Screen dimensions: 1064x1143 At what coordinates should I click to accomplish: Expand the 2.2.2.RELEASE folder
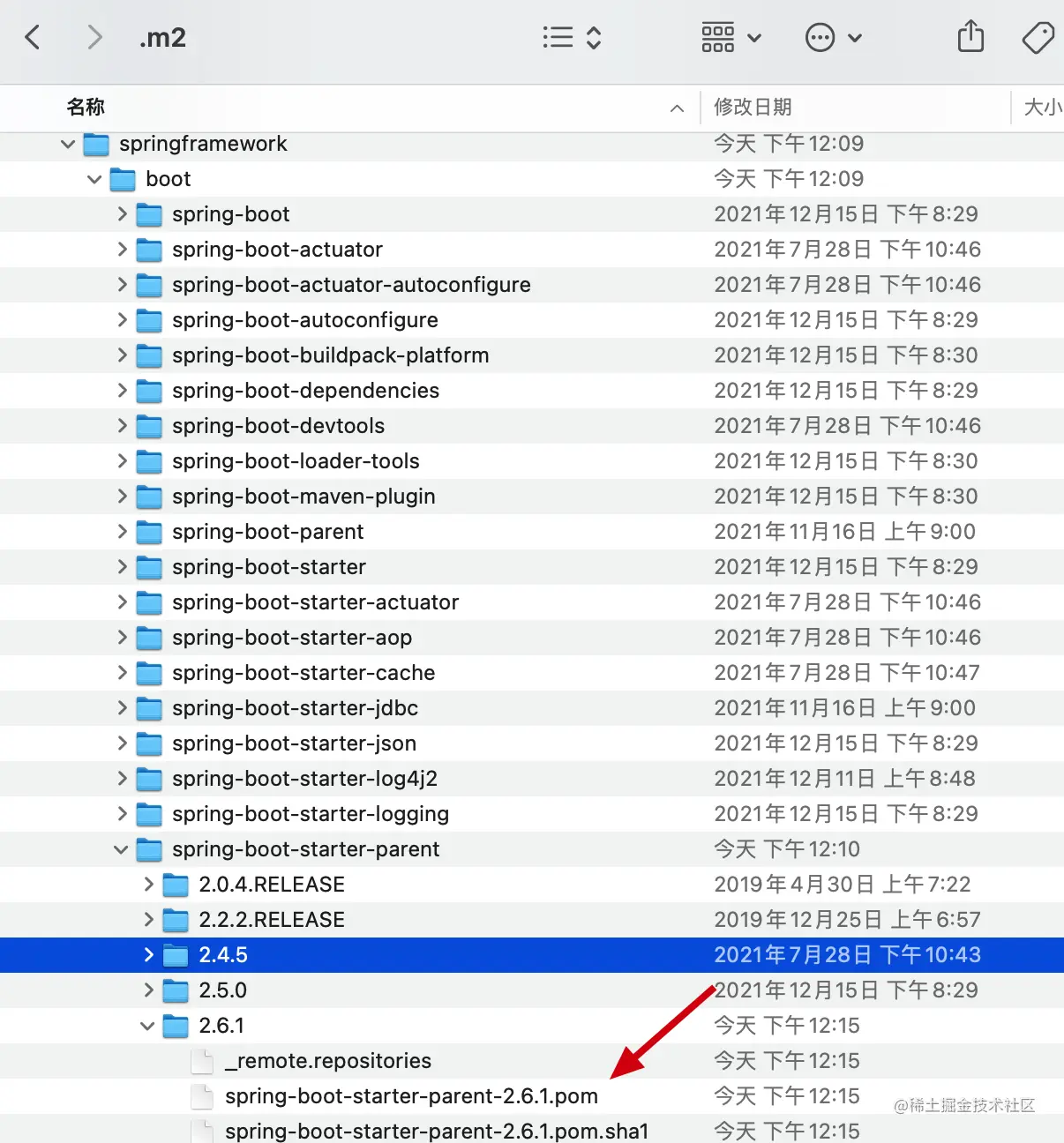[x=148, y=920]
